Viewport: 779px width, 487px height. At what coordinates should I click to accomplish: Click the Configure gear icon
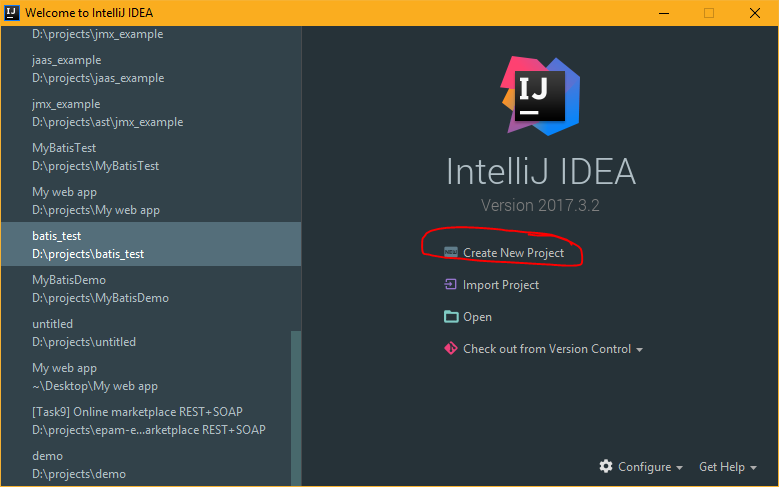(x=606, y=466)
